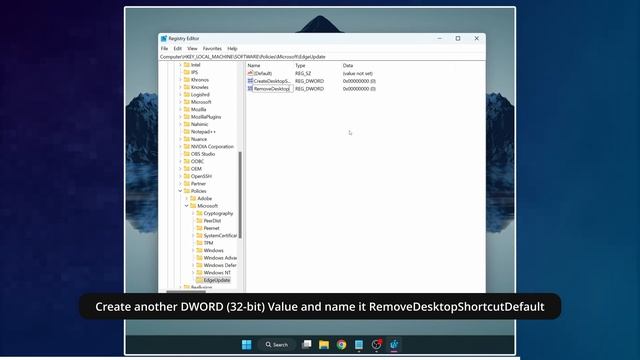Collapse the Policies key
This screenshot has height=360, width=640.
tap(180, 191)
